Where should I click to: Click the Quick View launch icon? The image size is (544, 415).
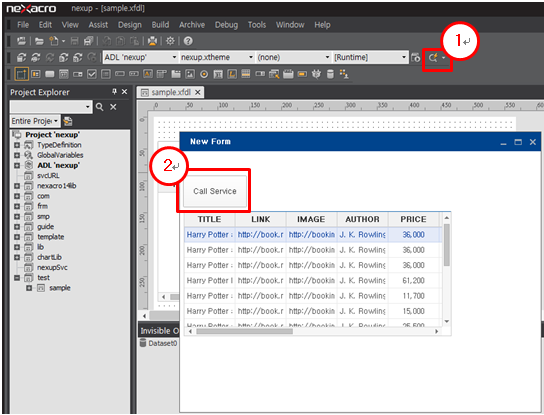433,58
